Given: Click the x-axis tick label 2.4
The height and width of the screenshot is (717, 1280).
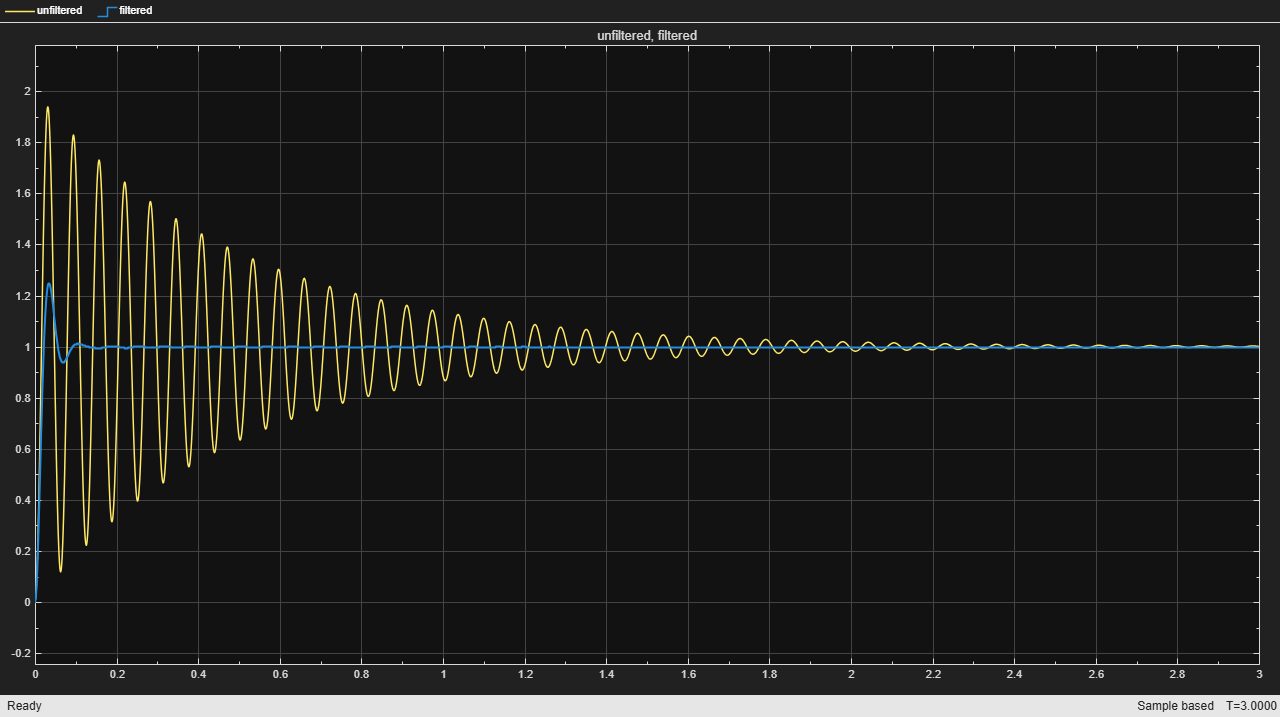Looking at the screenshot, I should tap(1014, 675).
